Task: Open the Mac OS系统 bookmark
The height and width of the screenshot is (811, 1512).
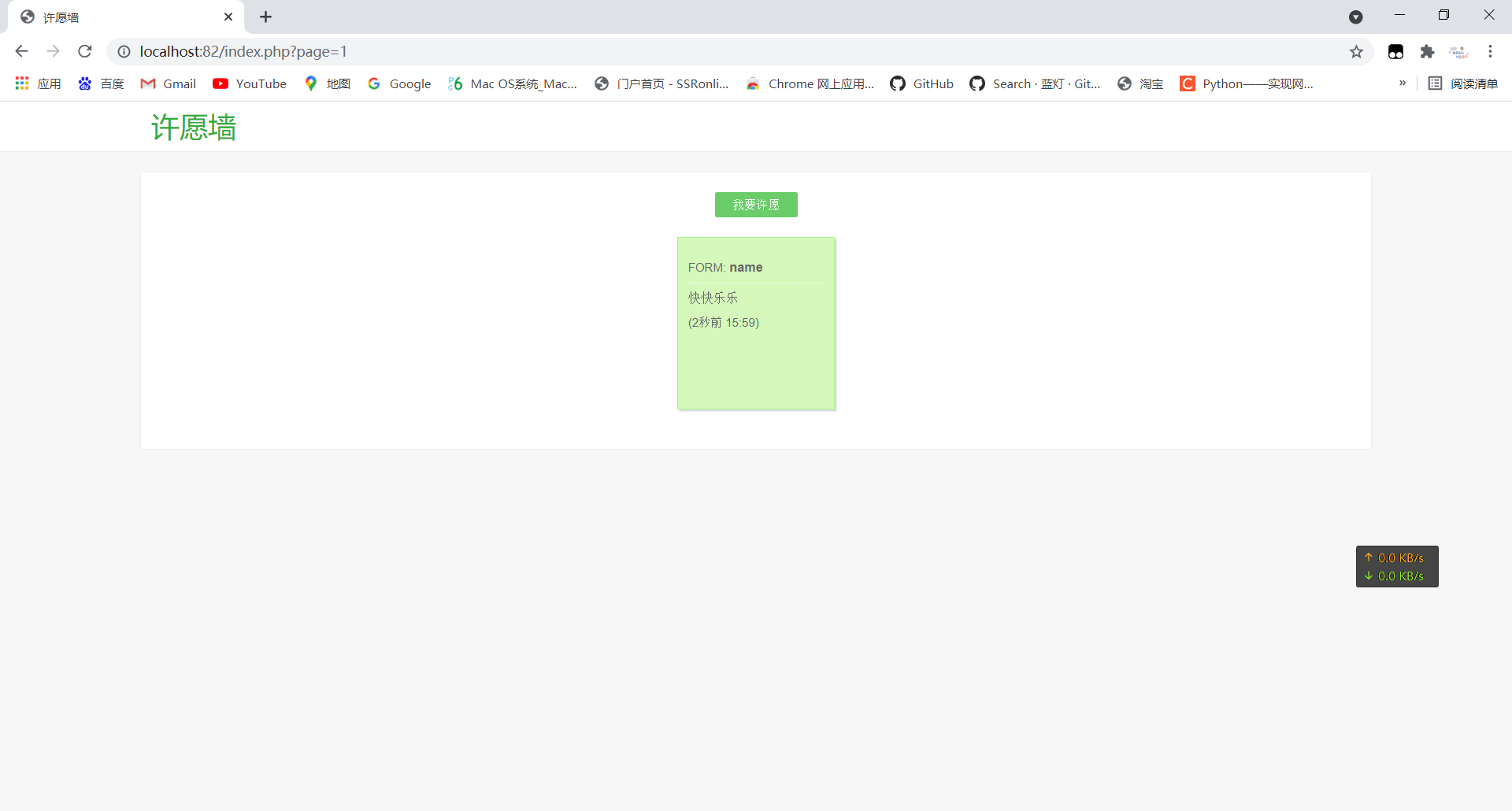Action: pos(513,83)
